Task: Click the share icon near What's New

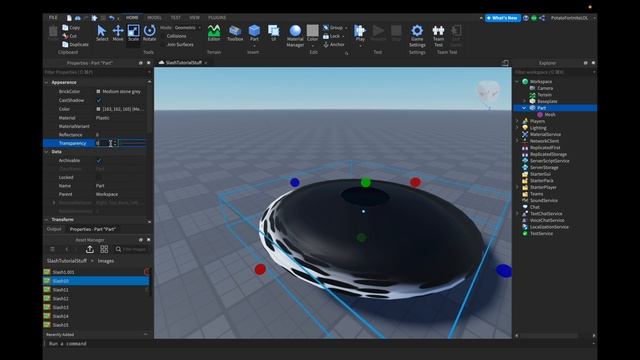Action: click(542, 18)
